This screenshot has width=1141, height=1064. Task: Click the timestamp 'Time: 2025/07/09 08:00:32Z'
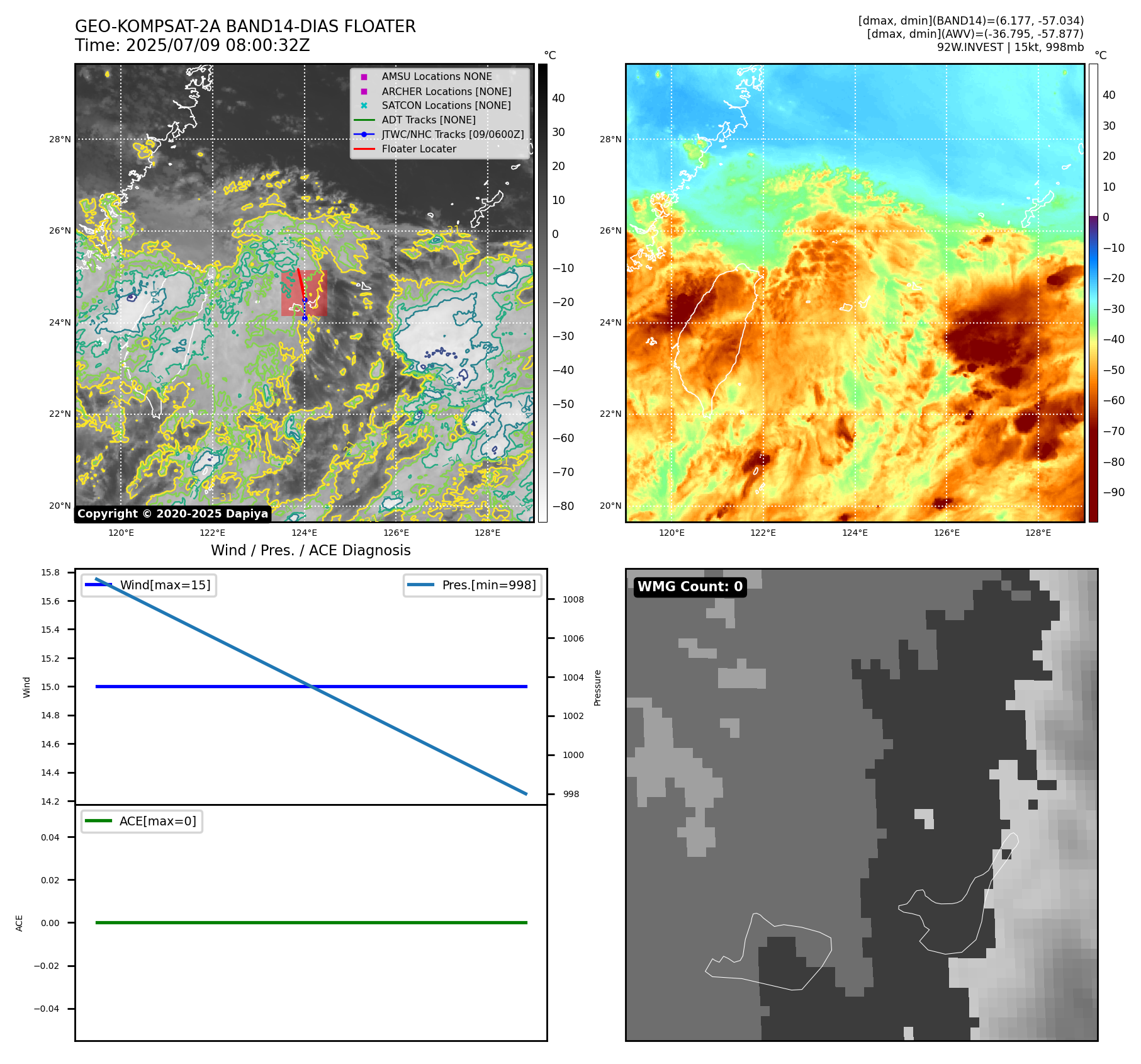pyautogui.click(x=193, y=45)
